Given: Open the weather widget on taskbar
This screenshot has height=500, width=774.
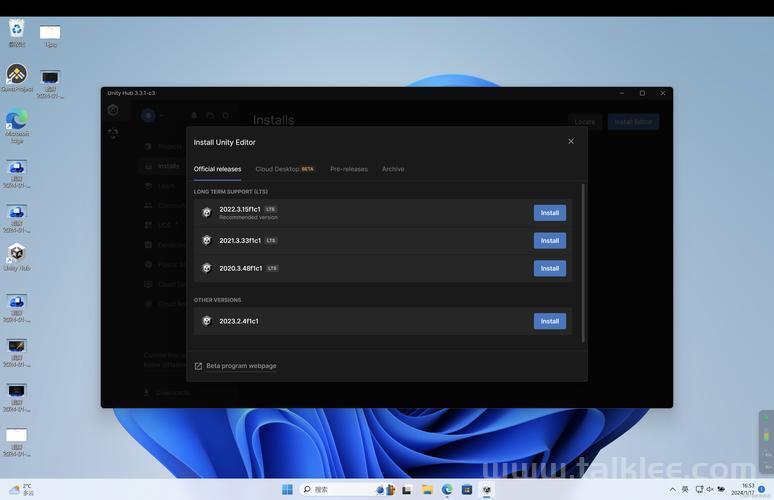Looking at the screenshot, I should tap(21, 489).
